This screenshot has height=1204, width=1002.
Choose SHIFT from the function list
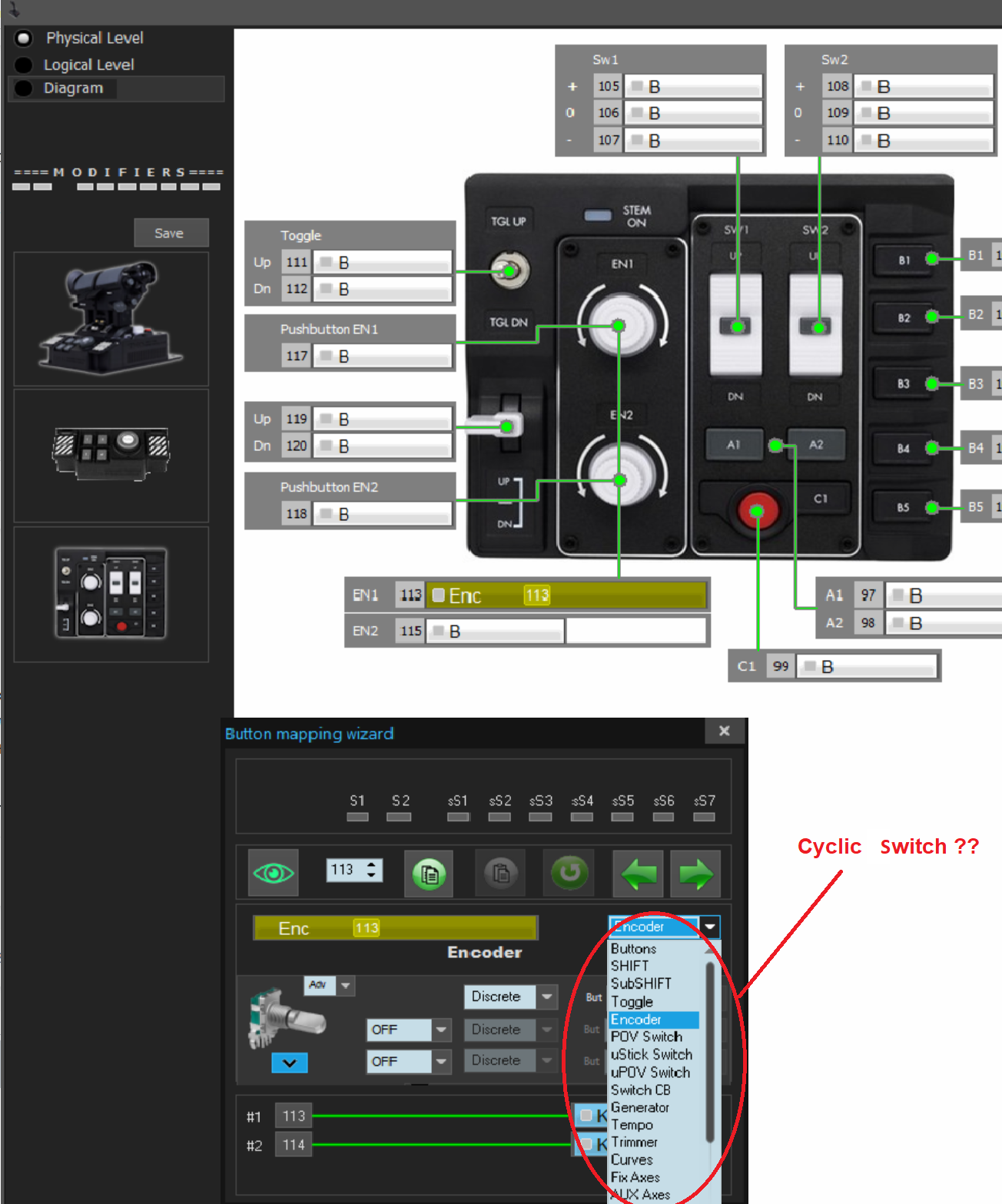tap(629, 966)
